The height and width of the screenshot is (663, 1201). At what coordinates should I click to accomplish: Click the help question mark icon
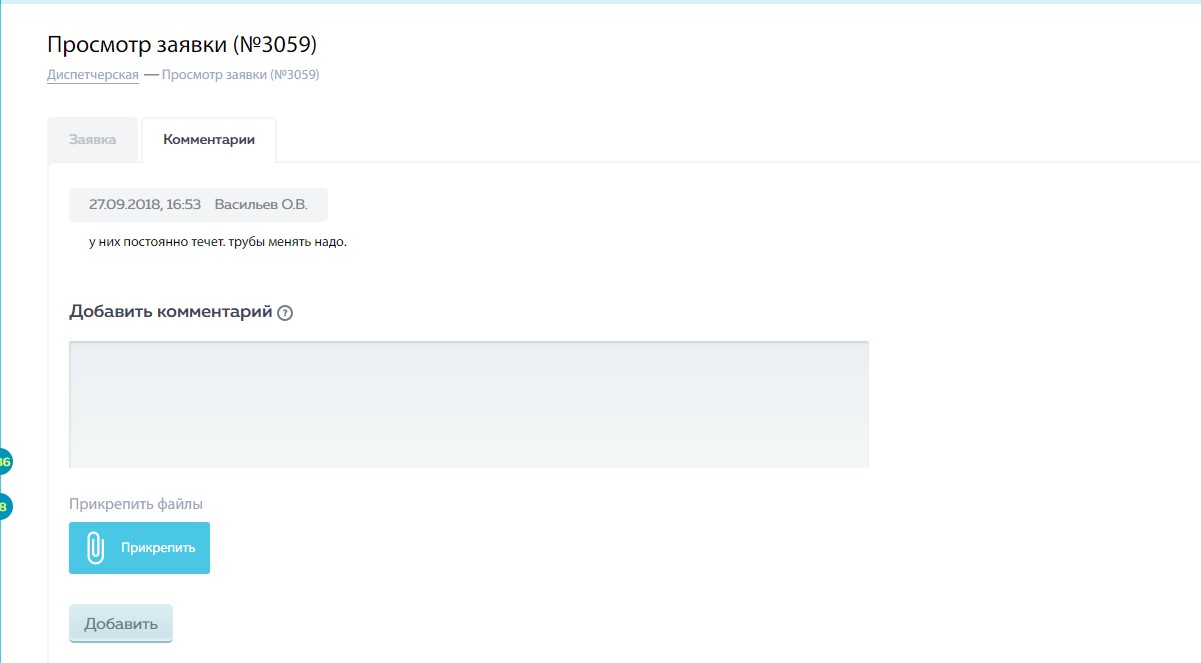coord(285,313)
